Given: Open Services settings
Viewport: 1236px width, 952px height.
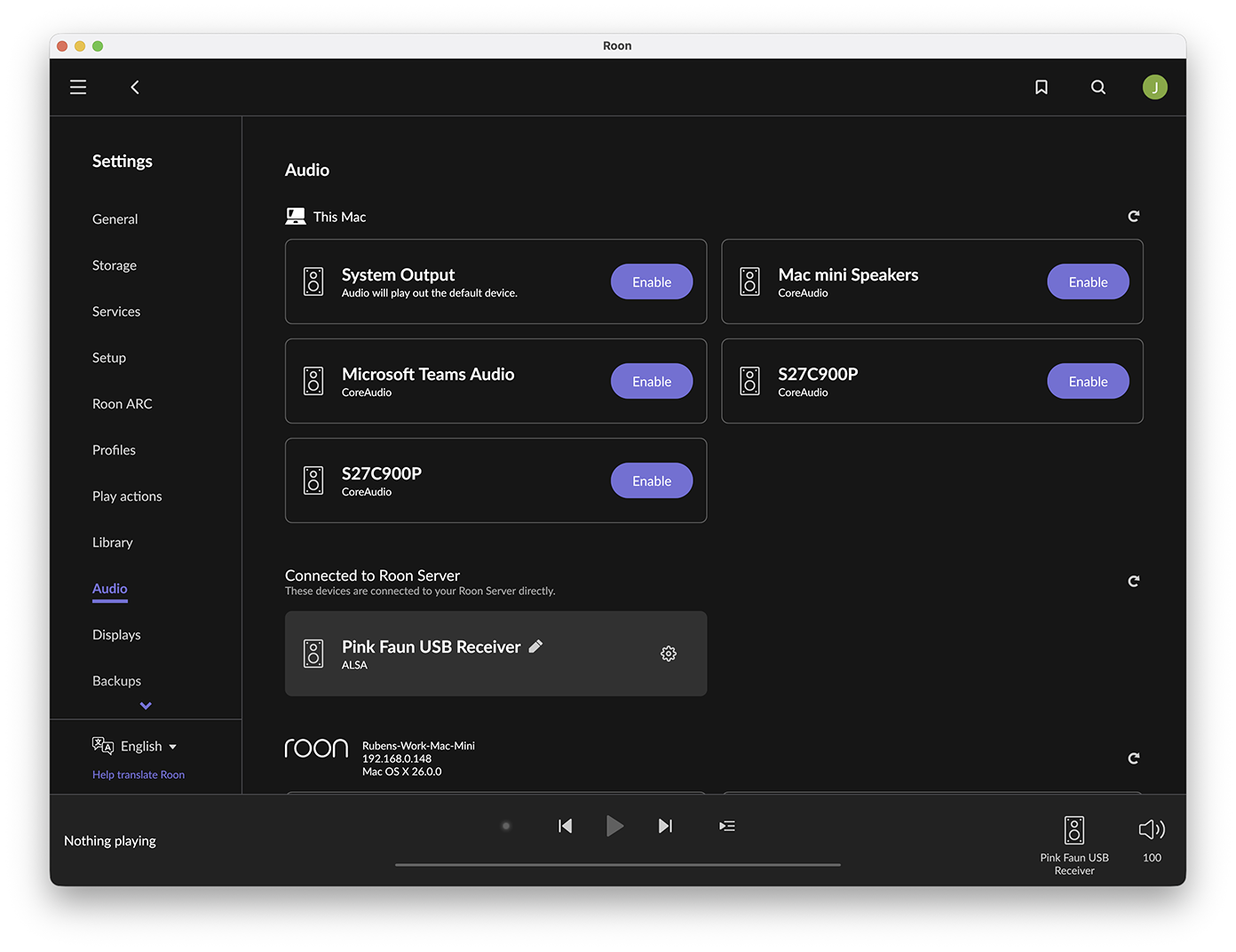Looking at the screenshot, I should click(116, 312).
